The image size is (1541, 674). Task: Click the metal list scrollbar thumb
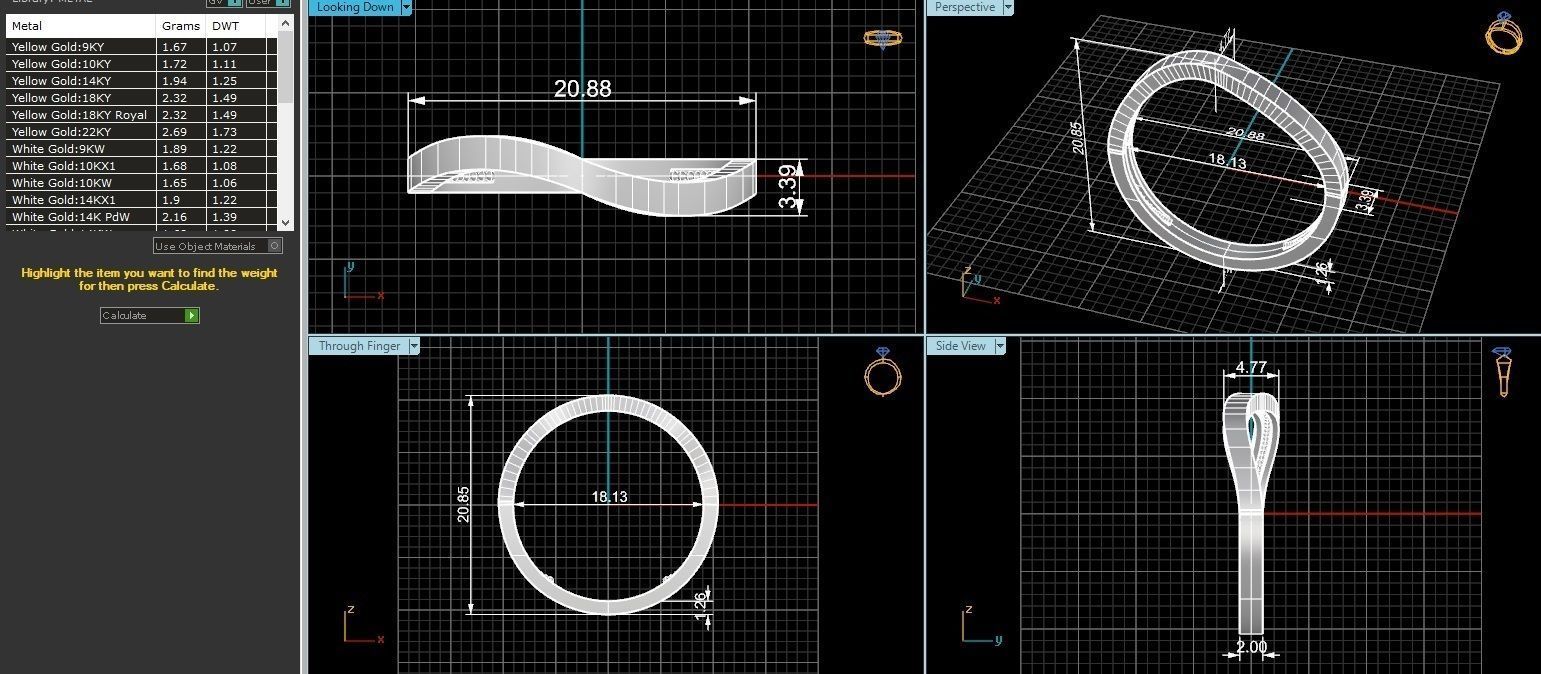[x=286, y=65]
